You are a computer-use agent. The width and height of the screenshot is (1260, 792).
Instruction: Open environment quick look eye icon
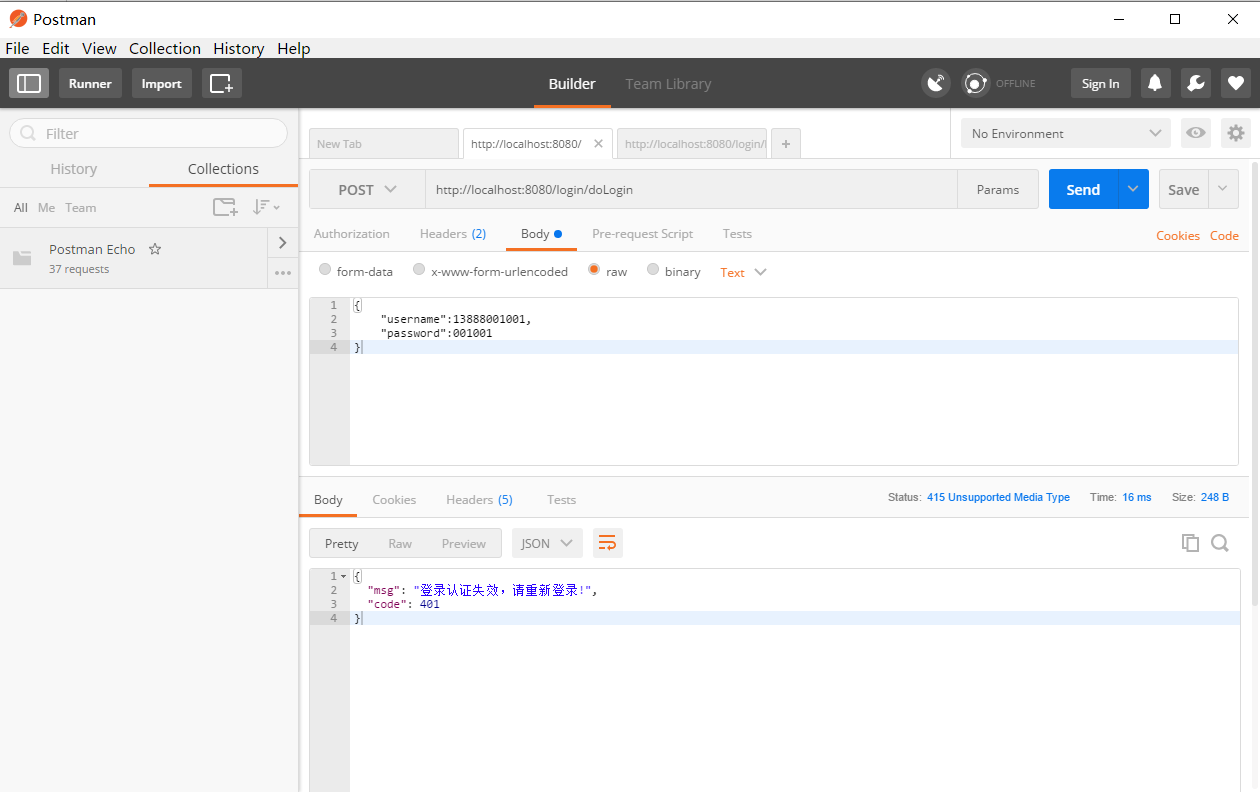pyautogui.click(x=1196, y=133)
